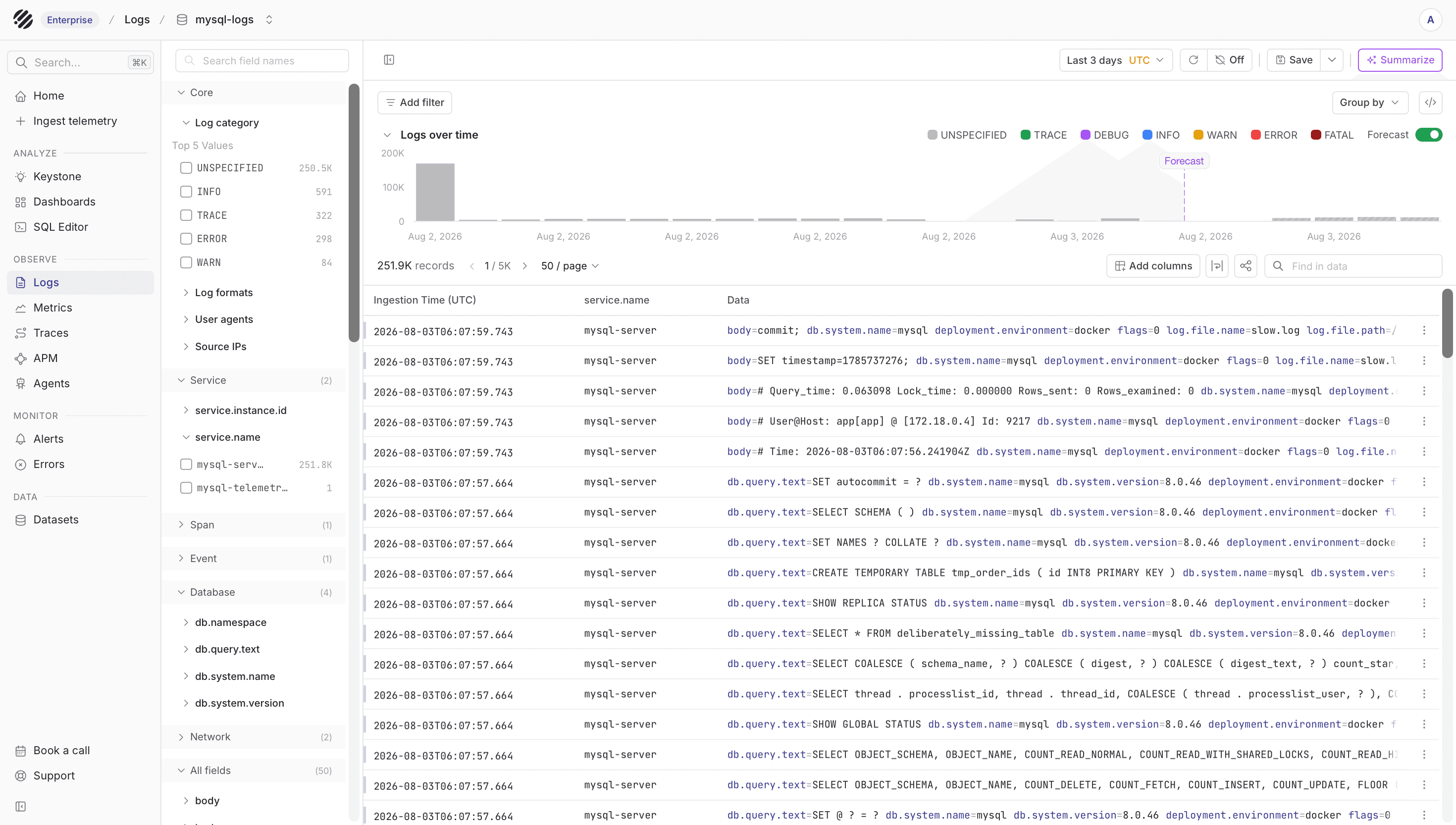Open row menu for SHOW GLOBAL STATUS log
Viewport: 1456px width, 825px height.
(x=1424, y=724)
